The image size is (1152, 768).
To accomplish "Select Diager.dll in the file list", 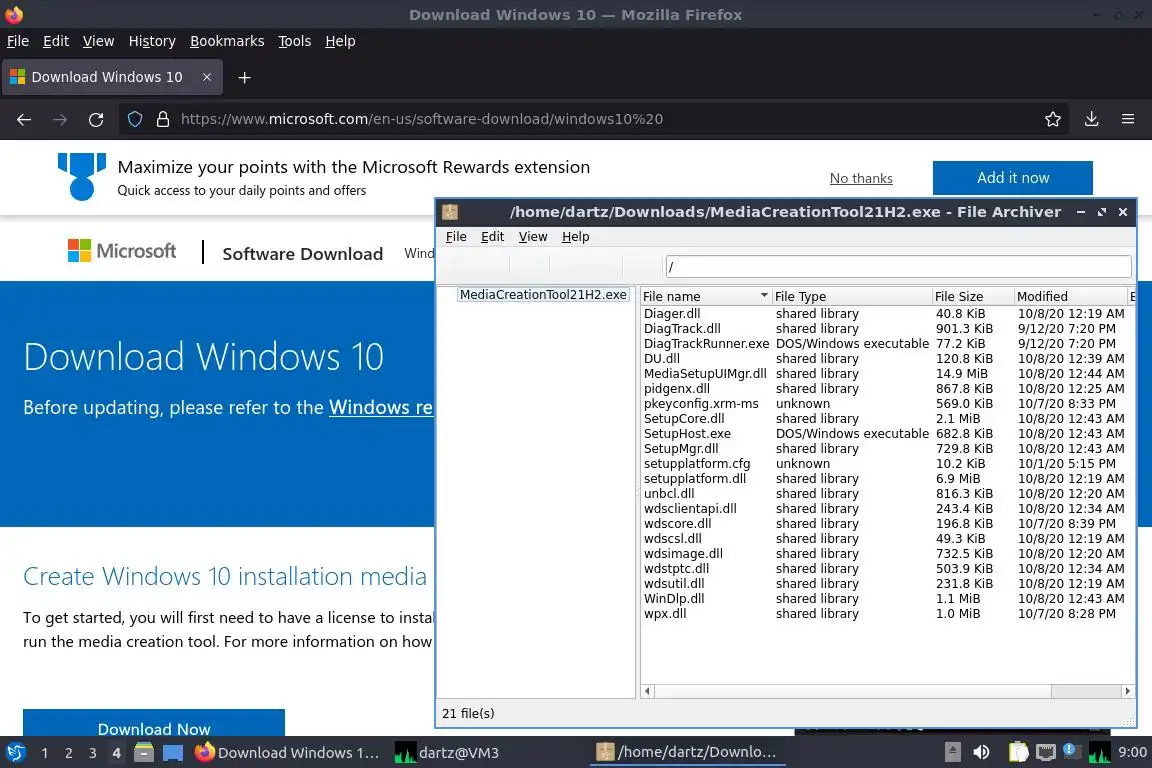I will (884, 313).
